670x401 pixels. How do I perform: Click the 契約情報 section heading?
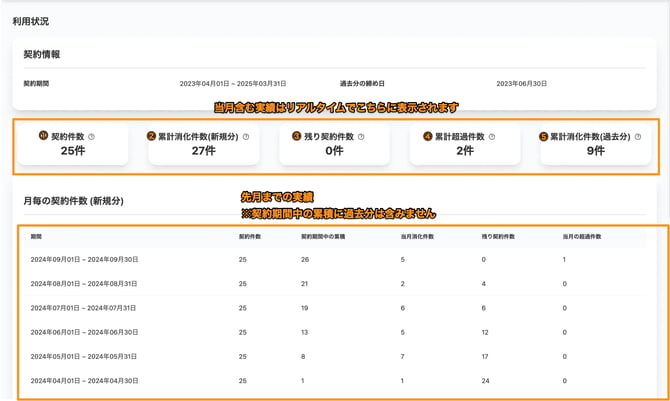click(x=42, y=54)
